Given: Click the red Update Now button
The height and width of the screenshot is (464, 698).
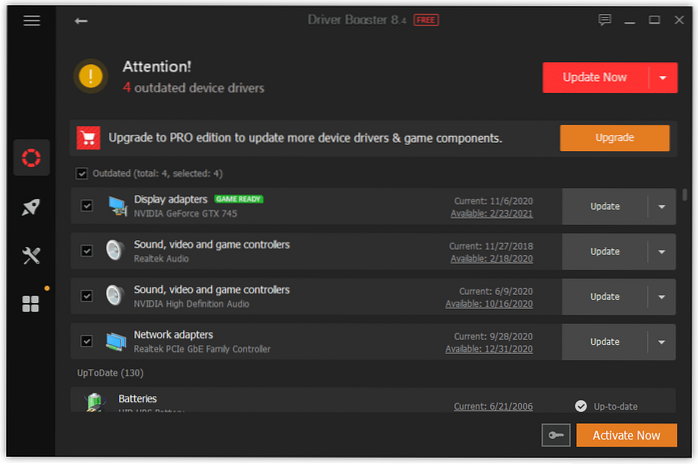Looking at the screenshot, I should (595, 77).
